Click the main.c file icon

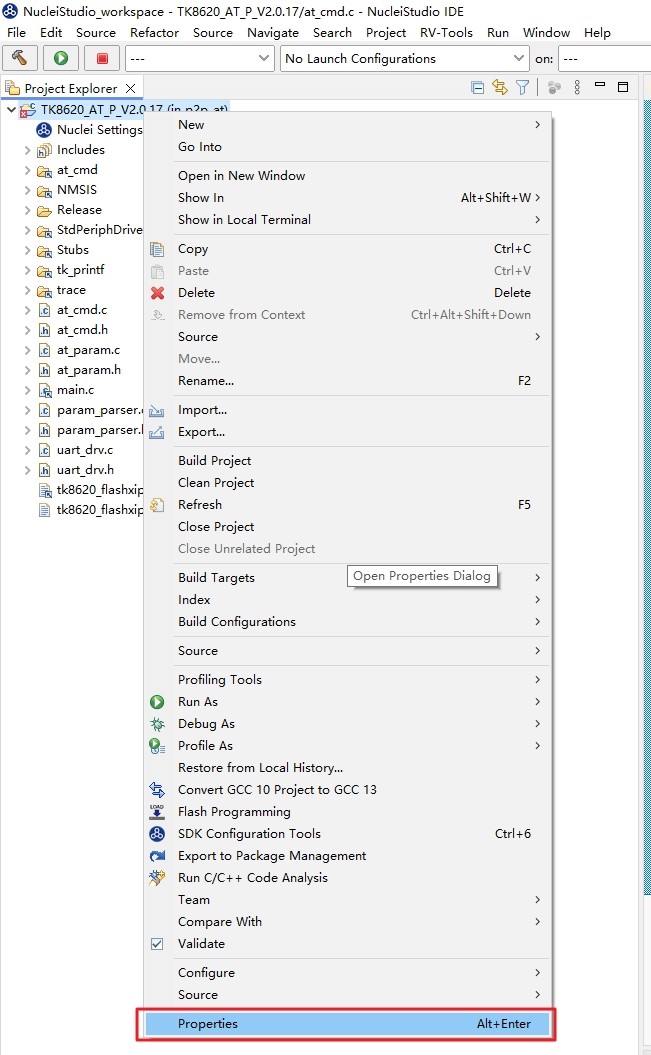[x=44, y=390]
